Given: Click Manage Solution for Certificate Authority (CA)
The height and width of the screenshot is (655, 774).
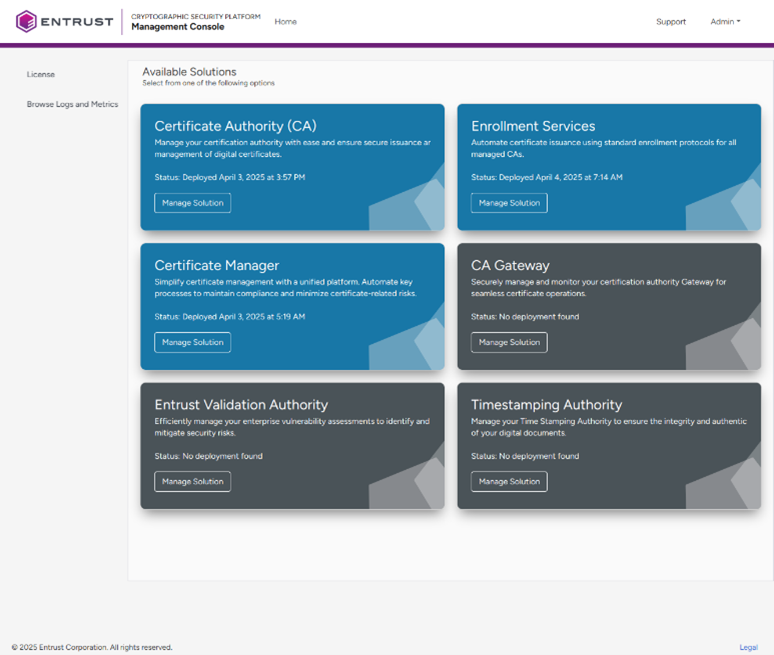Looking at the screenshot, I should pos(193,203).
